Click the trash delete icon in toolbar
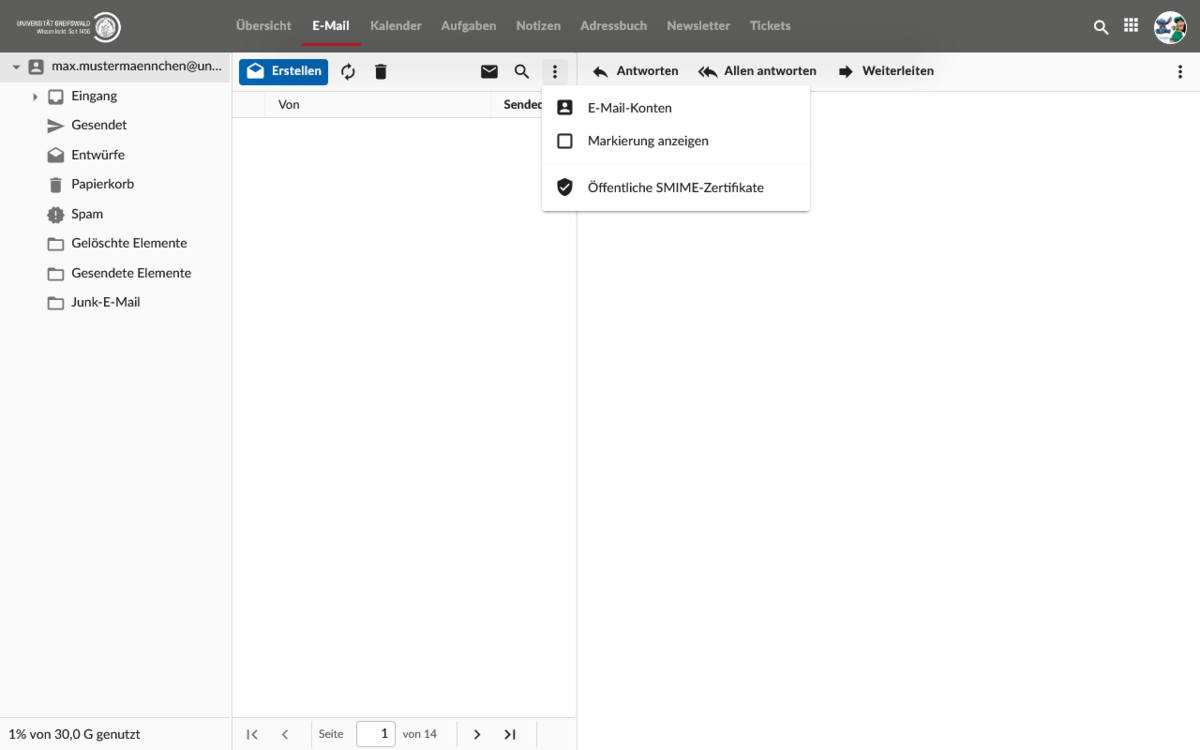Screen dimensions: 1200x750 (380, 72)
